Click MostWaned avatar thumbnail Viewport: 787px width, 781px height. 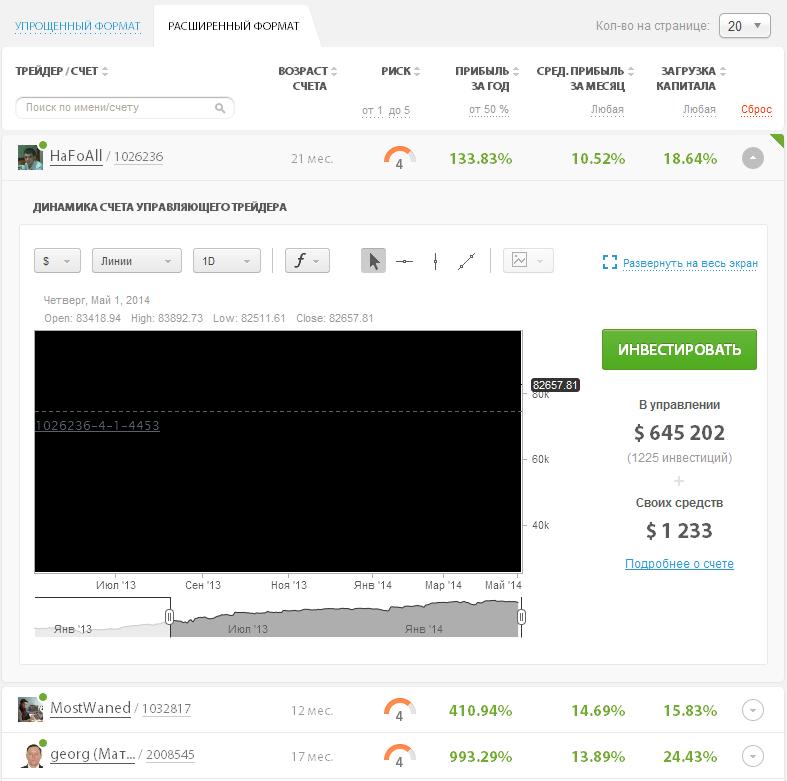[30, 709]
